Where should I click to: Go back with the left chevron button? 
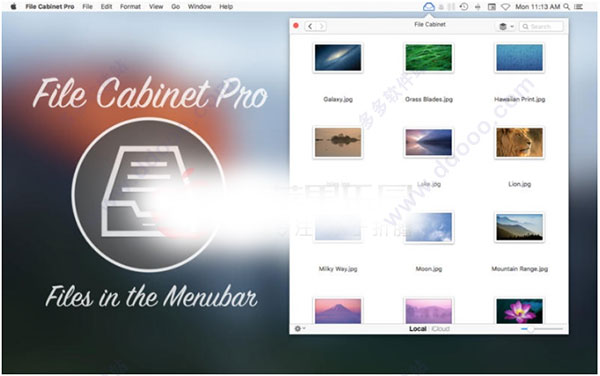pos(310,26)
